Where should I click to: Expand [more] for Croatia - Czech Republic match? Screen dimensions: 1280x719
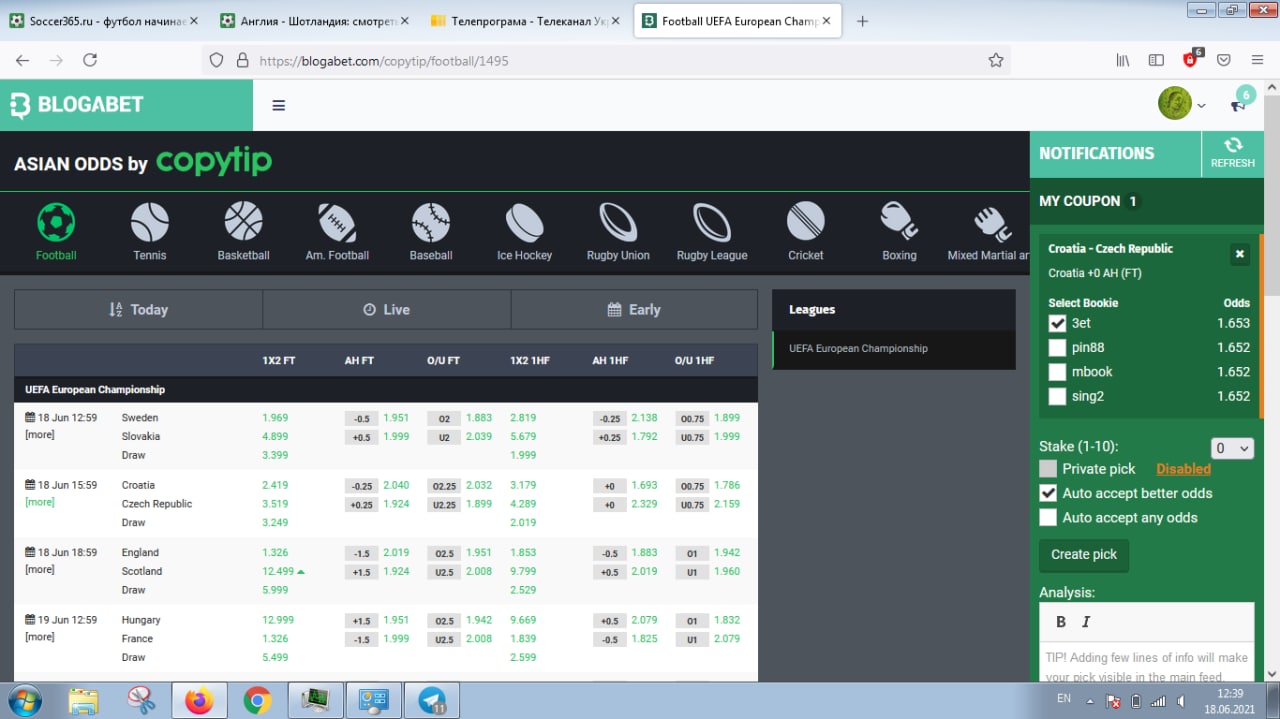pos(40,502)
